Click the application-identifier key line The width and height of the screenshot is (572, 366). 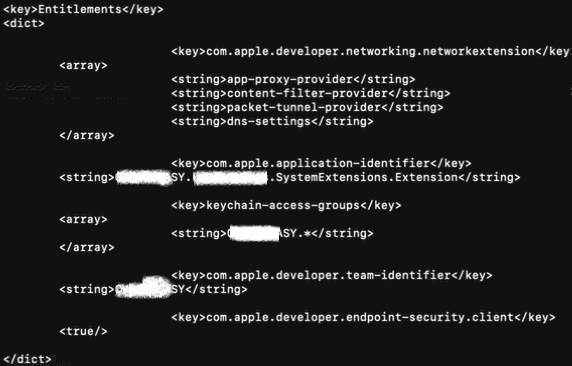tap(321, 163)
